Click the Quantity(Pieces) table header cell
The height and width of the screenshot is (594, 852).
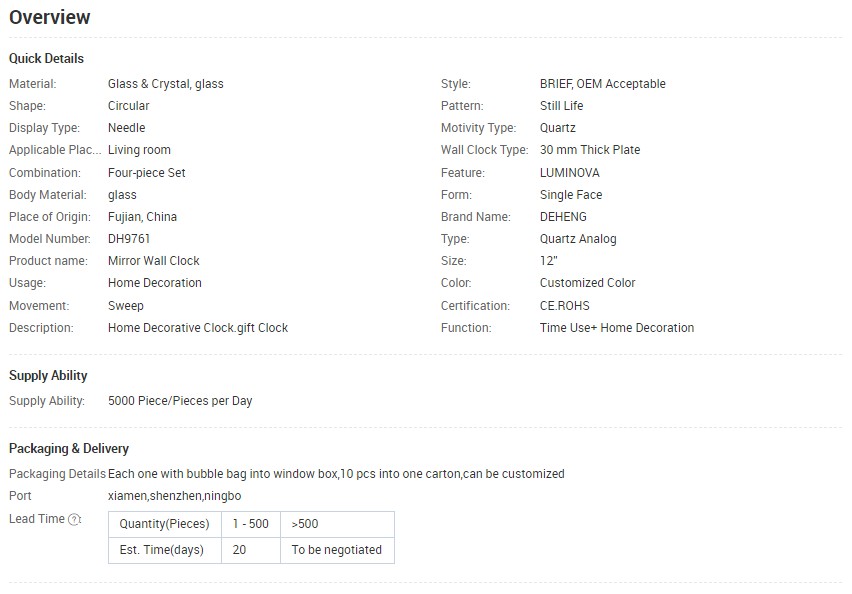165,524
